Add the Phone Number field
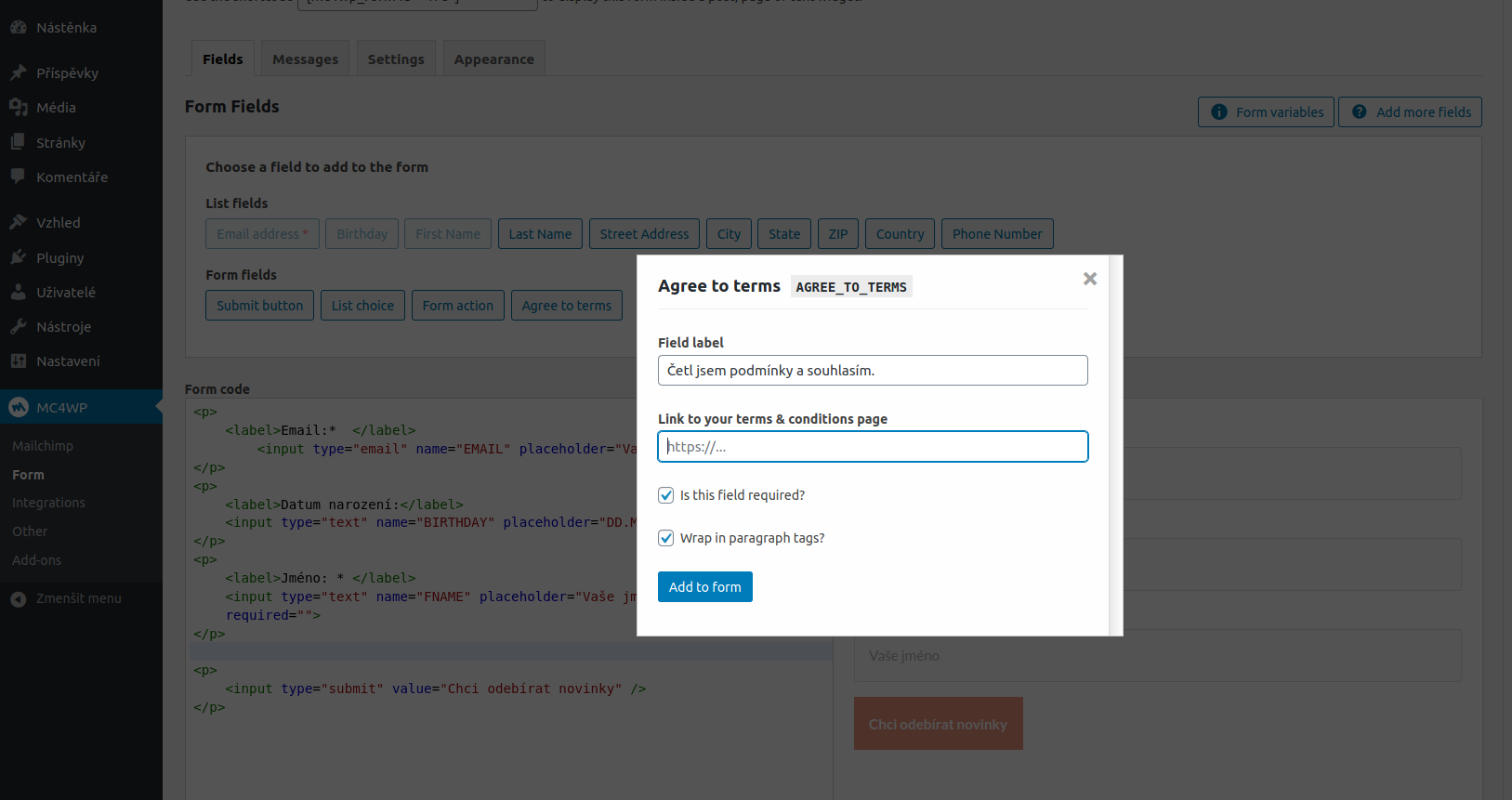 pyautogui.click(x=997, y=234)
